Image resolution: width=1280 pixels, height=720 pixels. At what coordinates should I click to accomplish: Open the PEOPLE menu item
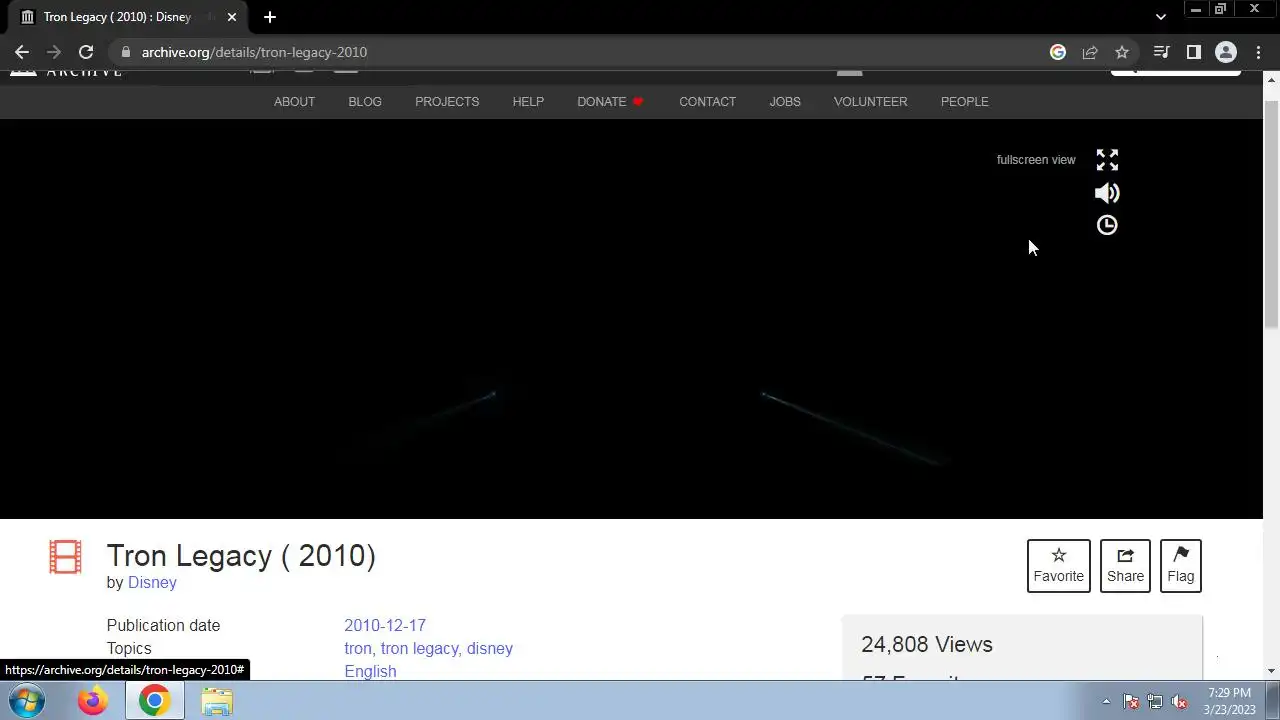click(964, 102)
